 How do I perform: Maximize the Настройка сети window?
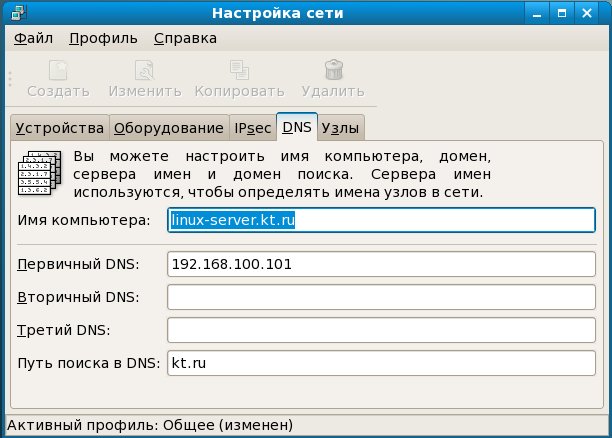click(x=562, y=13)
